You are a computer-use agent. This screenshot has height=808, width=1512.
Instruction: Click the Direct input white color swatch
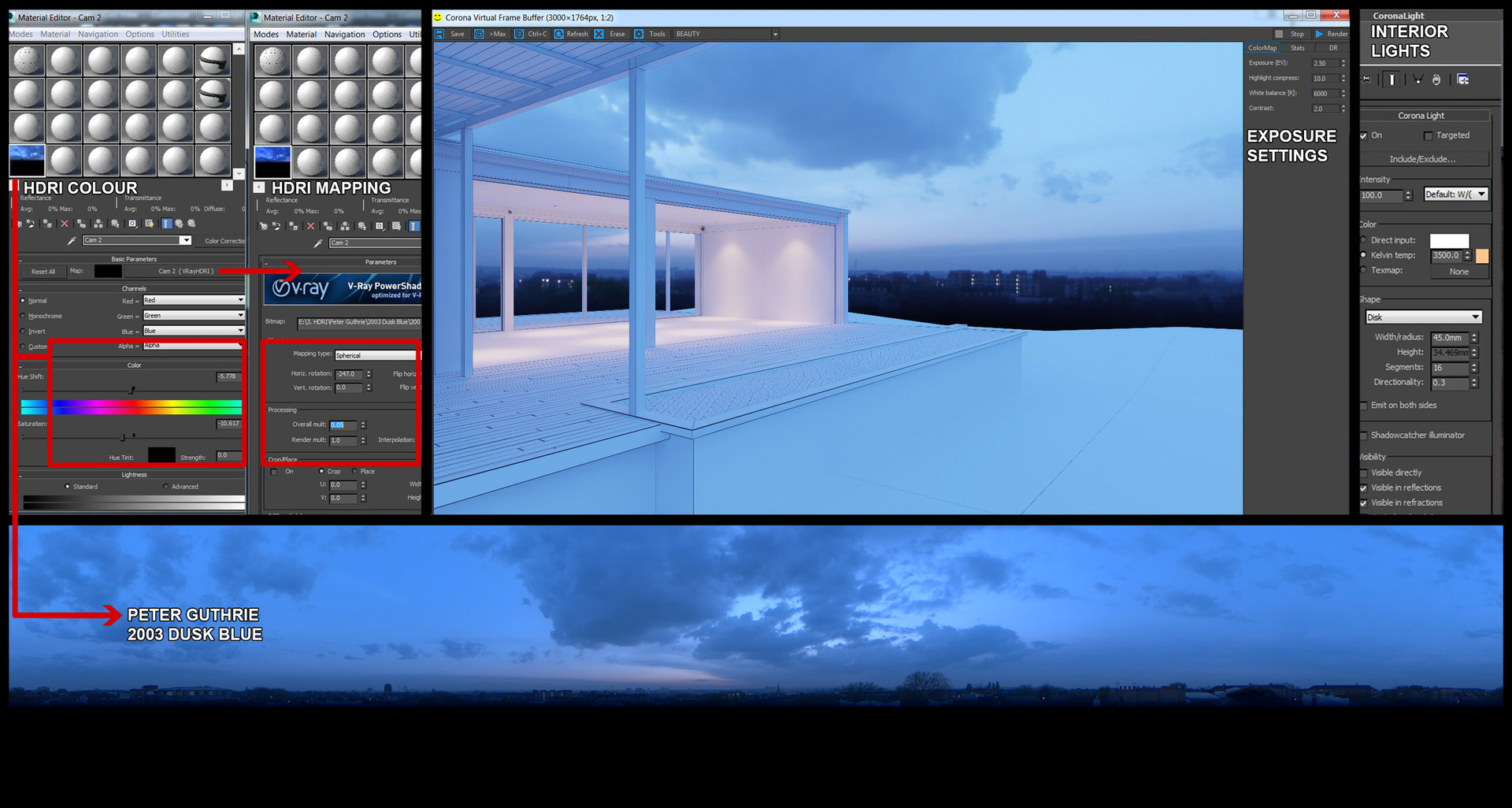click(x=1449, y=241)
